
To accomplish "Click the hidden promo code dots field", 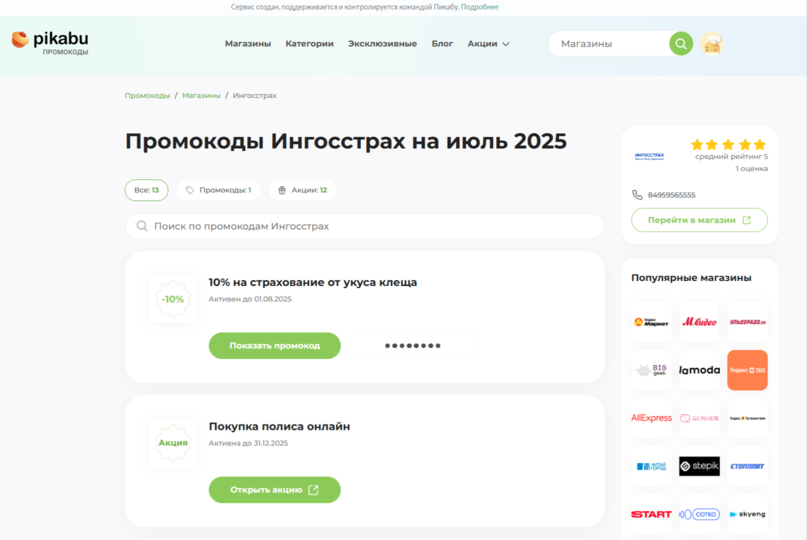I will coord(413,345).
